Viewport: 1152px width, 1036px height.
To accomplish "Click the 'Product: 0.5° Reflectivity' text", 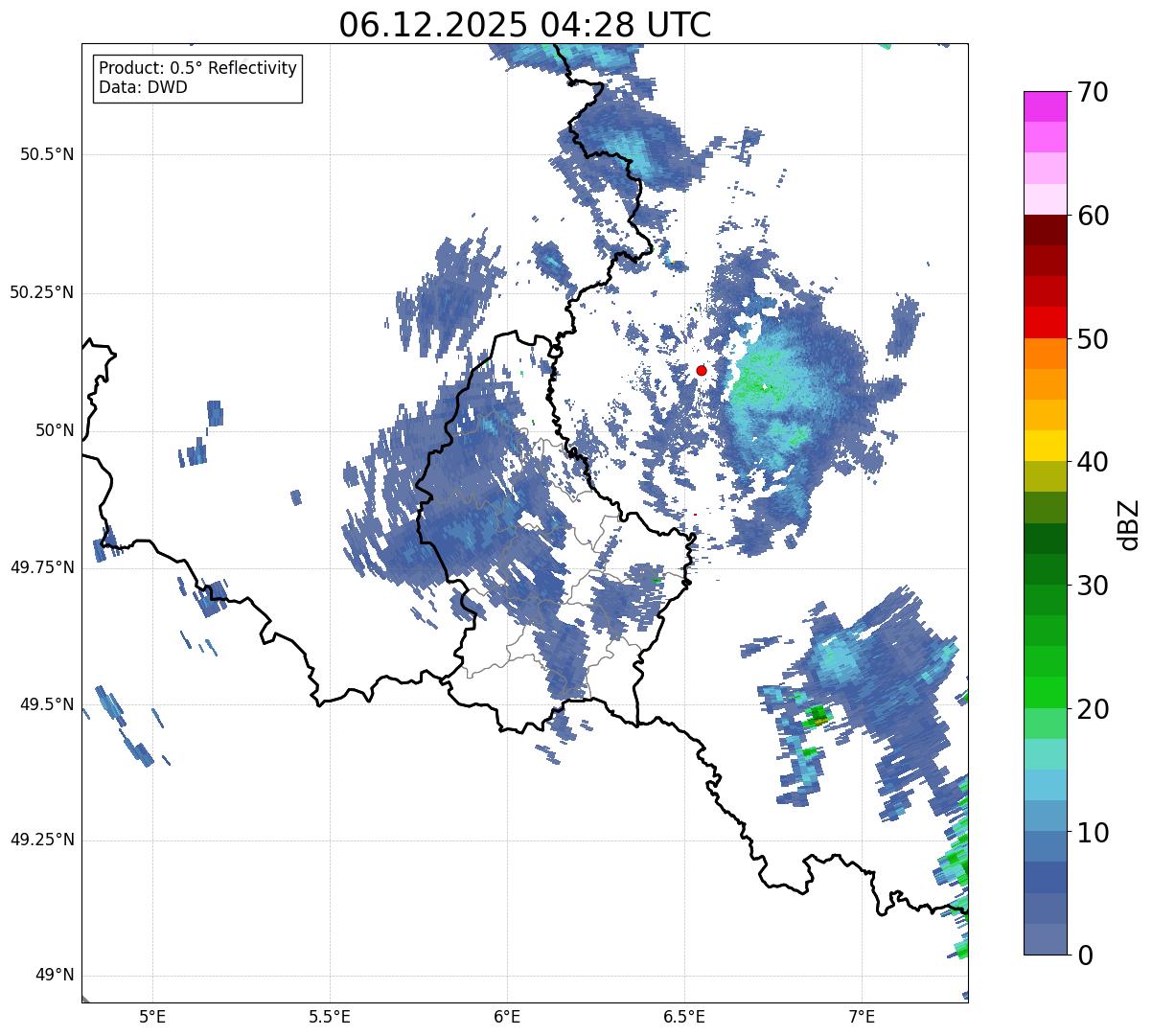I will coord(197,69).
